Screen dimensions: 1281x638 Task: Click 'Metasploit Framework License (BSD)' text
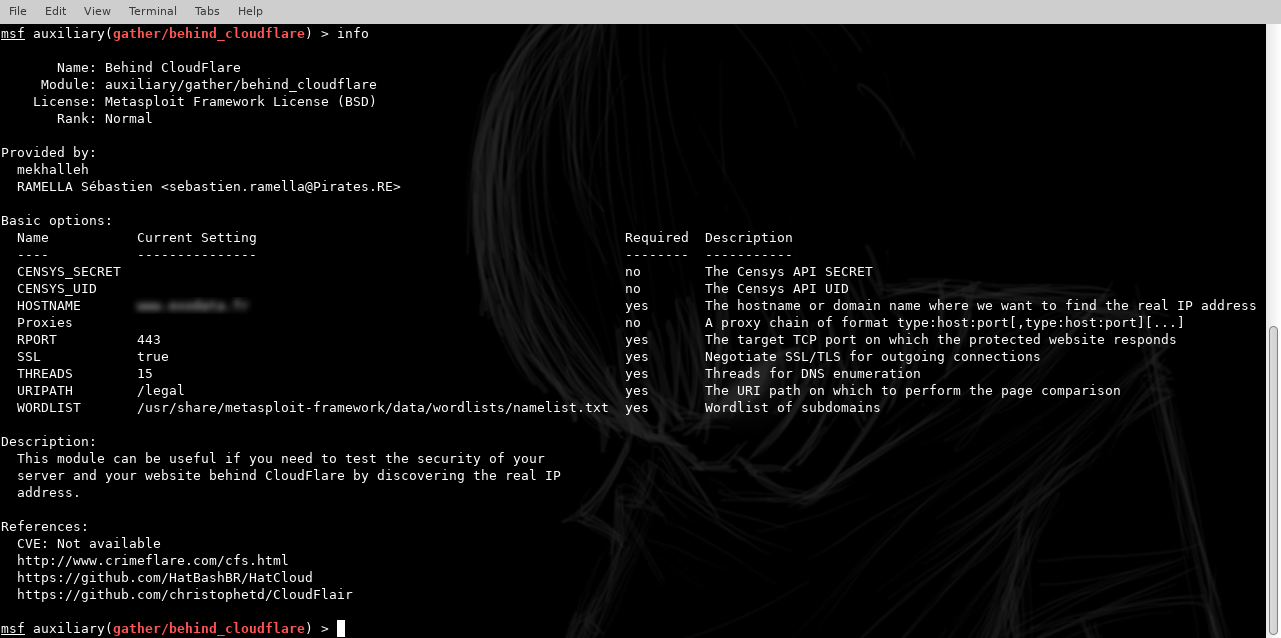[x=240, y=102]
